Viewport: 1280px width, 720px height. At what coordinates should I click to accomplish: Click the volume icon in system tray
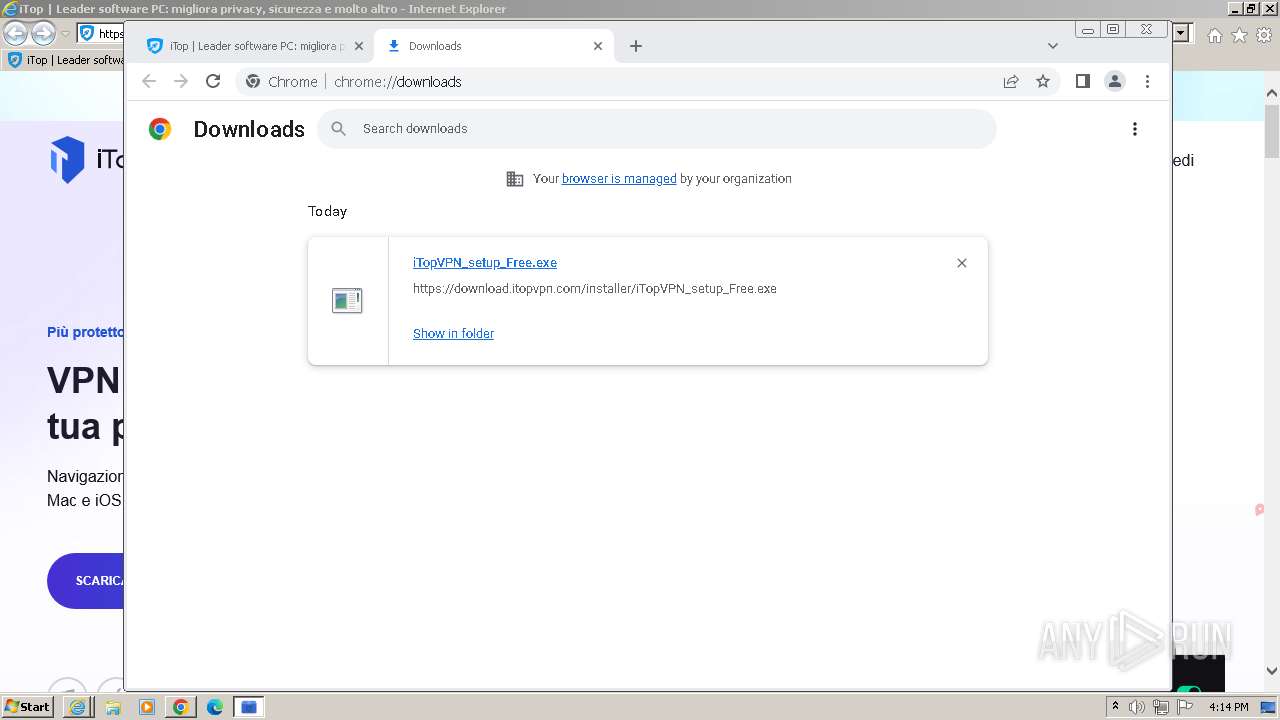tap(1137, 707)
